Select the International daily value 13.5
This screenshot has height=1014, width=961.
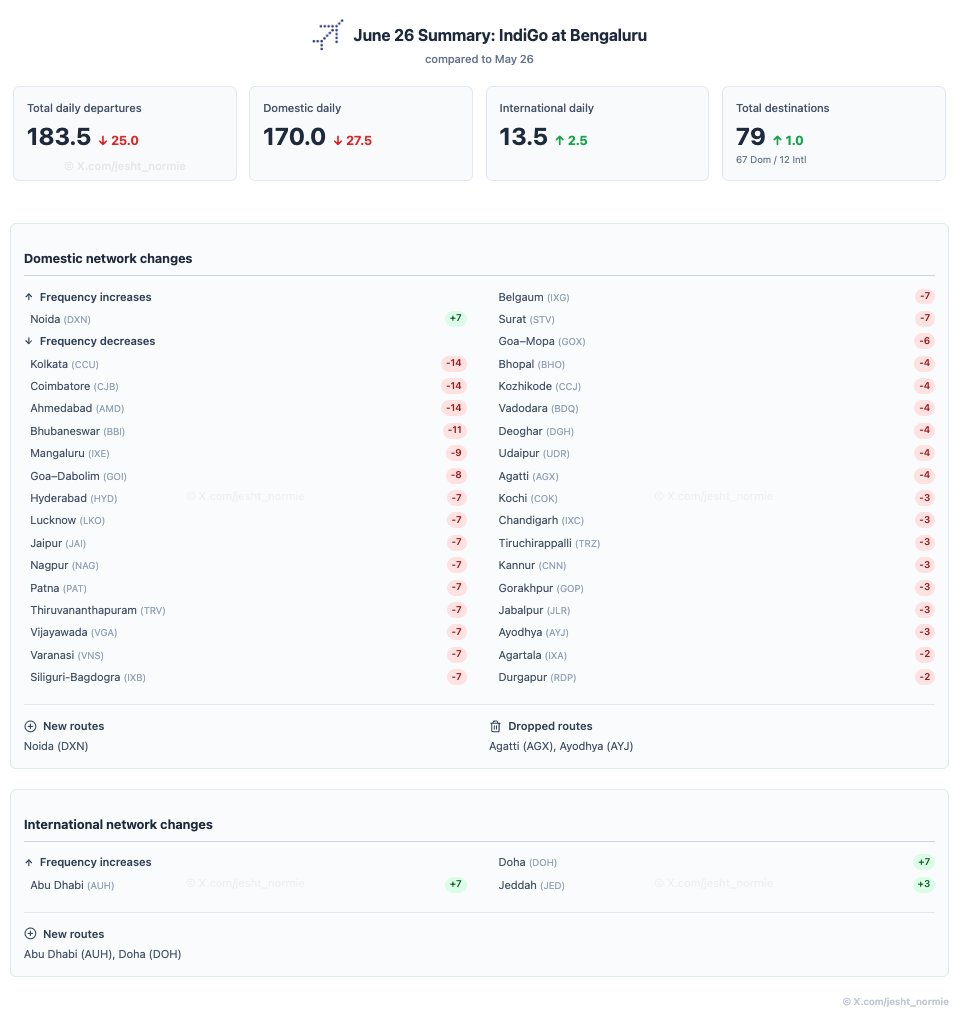[523, 137]
